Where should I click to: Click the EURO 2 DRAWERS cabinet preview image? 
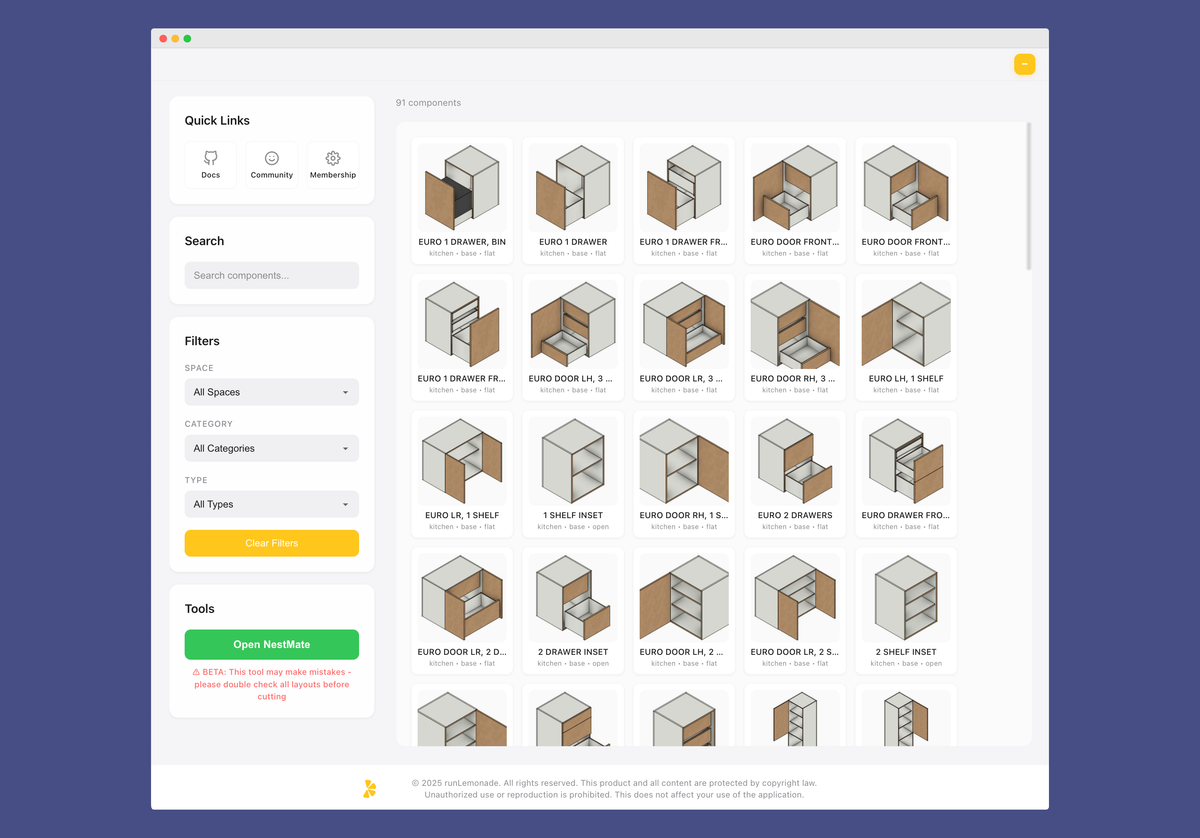coord(794,458)
